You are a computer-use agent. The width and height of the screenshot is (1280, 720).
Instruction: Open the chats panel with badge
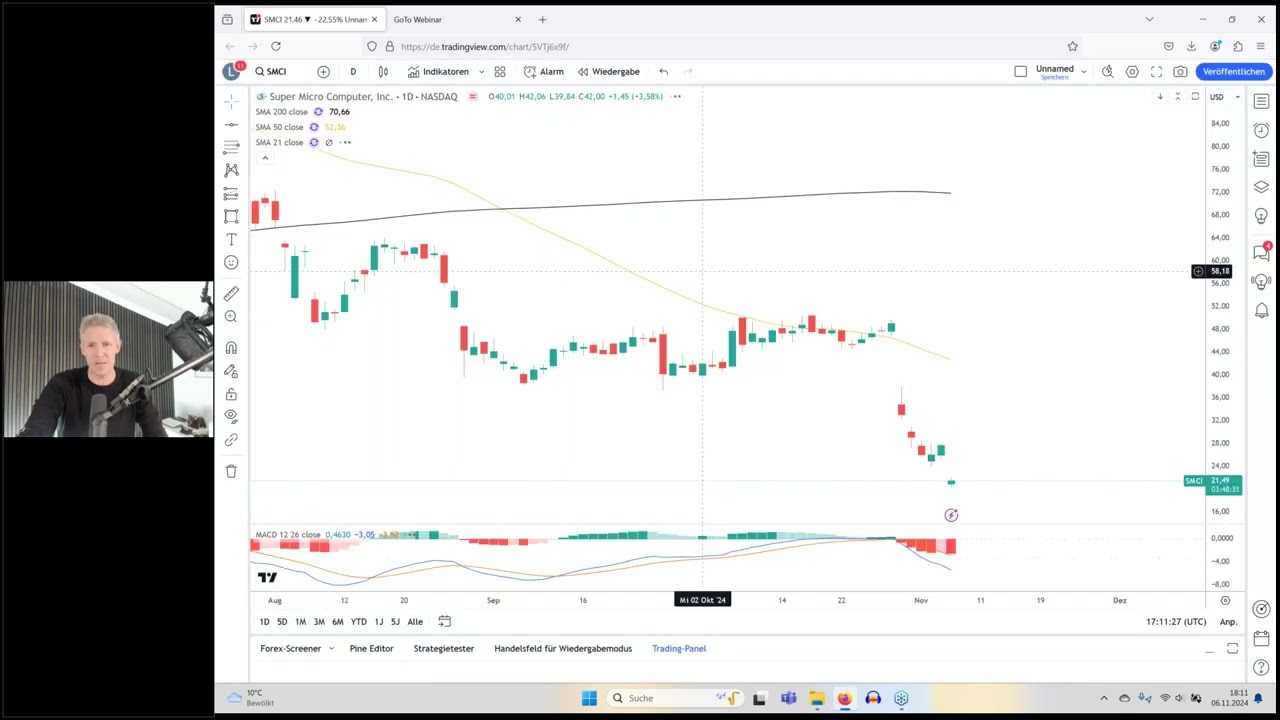click(x=1261, y=253)
